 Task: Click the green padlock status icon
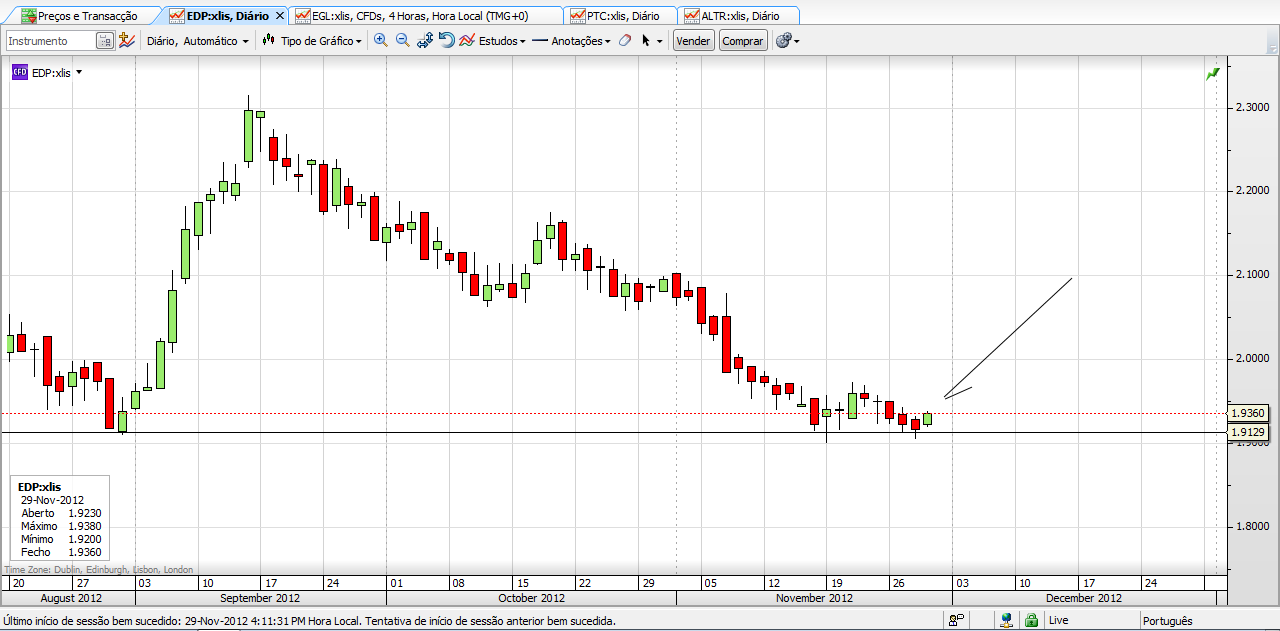1031,620
